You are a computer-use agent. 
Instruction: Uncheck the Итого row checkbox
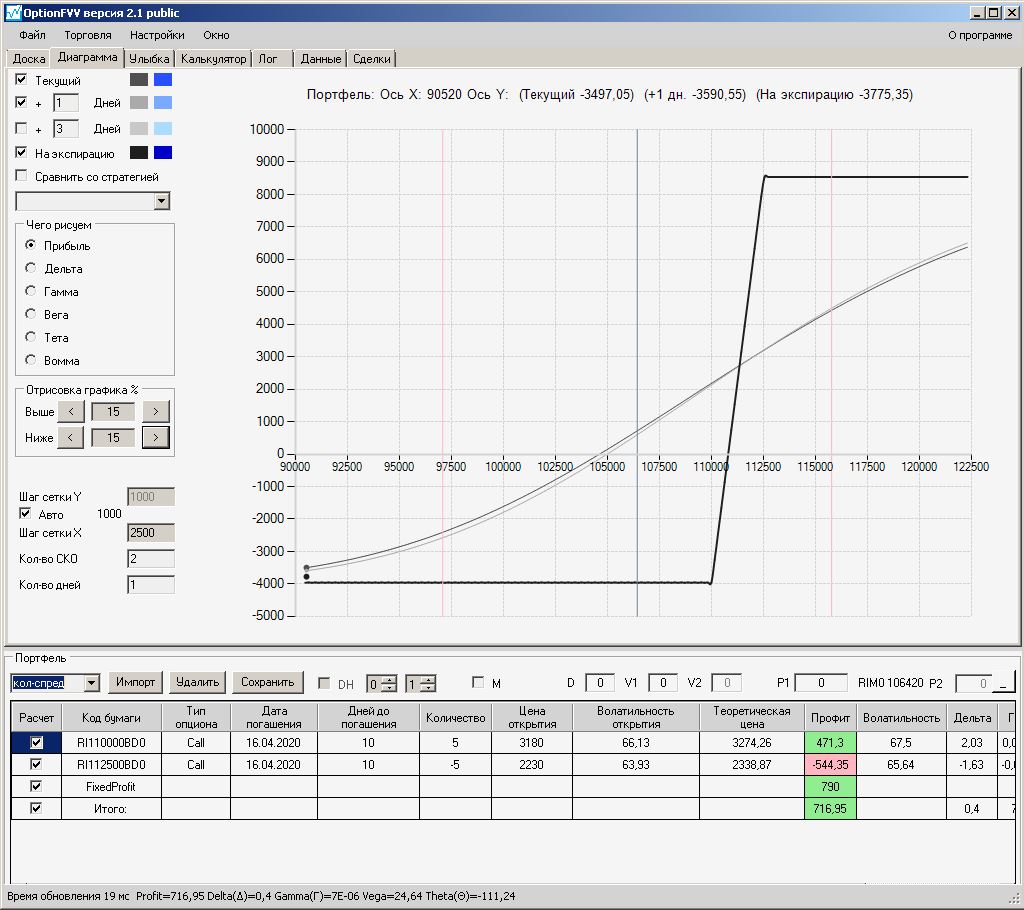tap(36, 808)
